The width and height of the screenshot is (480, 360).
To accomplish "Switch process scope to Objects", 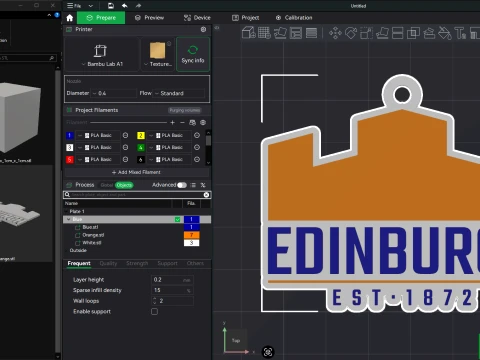I will [124, 185].
